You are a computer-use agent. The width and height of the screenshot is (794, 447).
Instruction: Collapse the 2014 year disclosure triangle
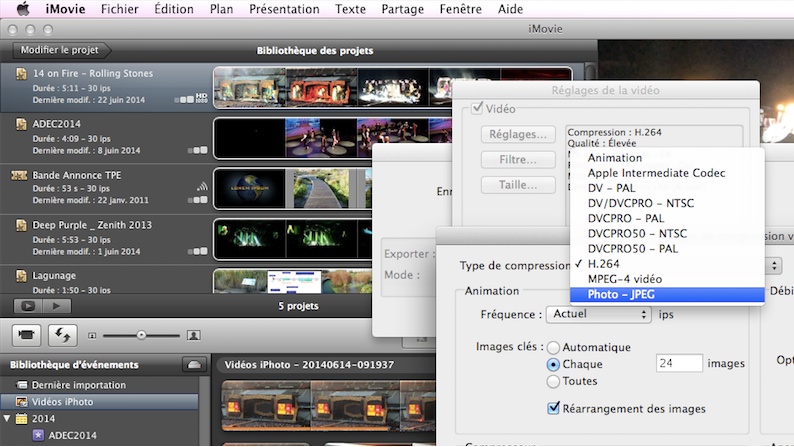7,419
